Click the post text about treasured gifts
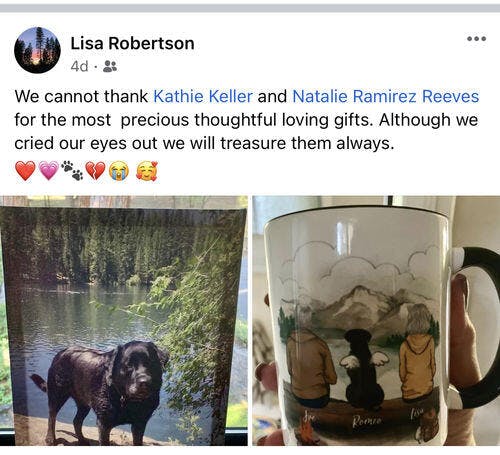 tap(247, 120)
